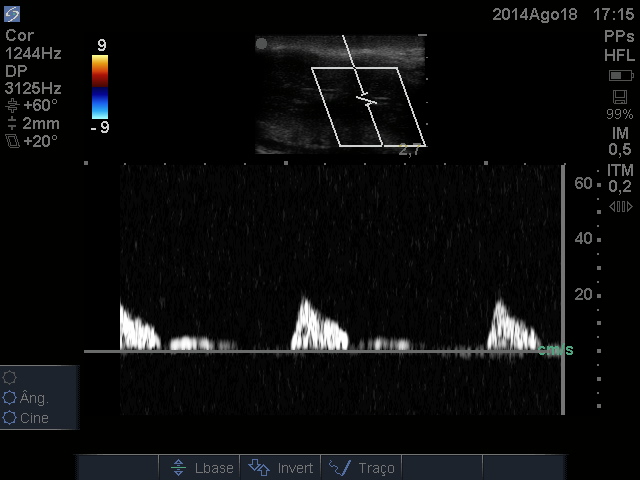Click the probe arrows icon under ITM
Image resolution: width=640 pixels, height=480 pixels.
pos(620,206)
